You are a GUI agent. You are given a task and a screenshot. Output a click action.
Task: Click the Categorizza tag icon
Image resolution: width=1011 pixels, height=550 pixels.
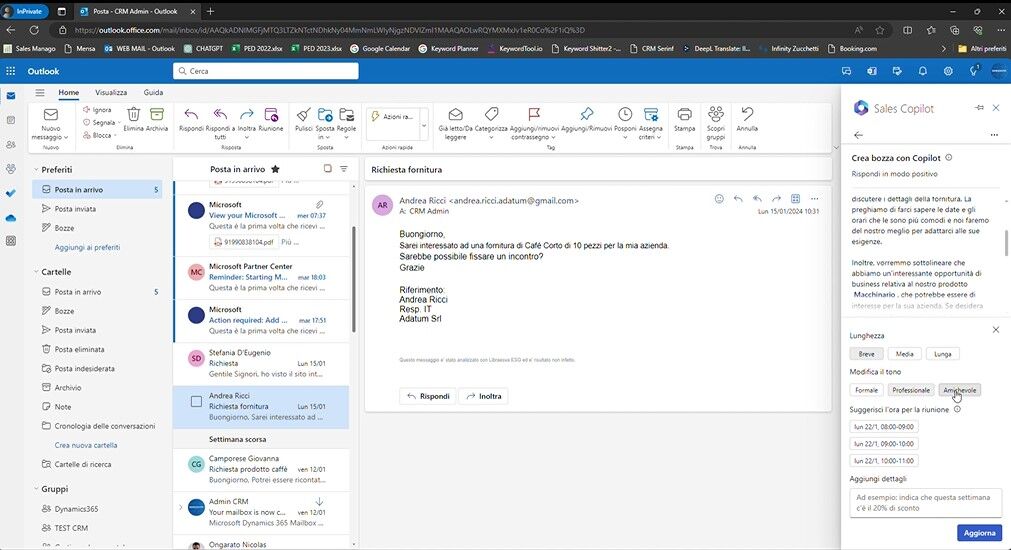tap(491, 114)
